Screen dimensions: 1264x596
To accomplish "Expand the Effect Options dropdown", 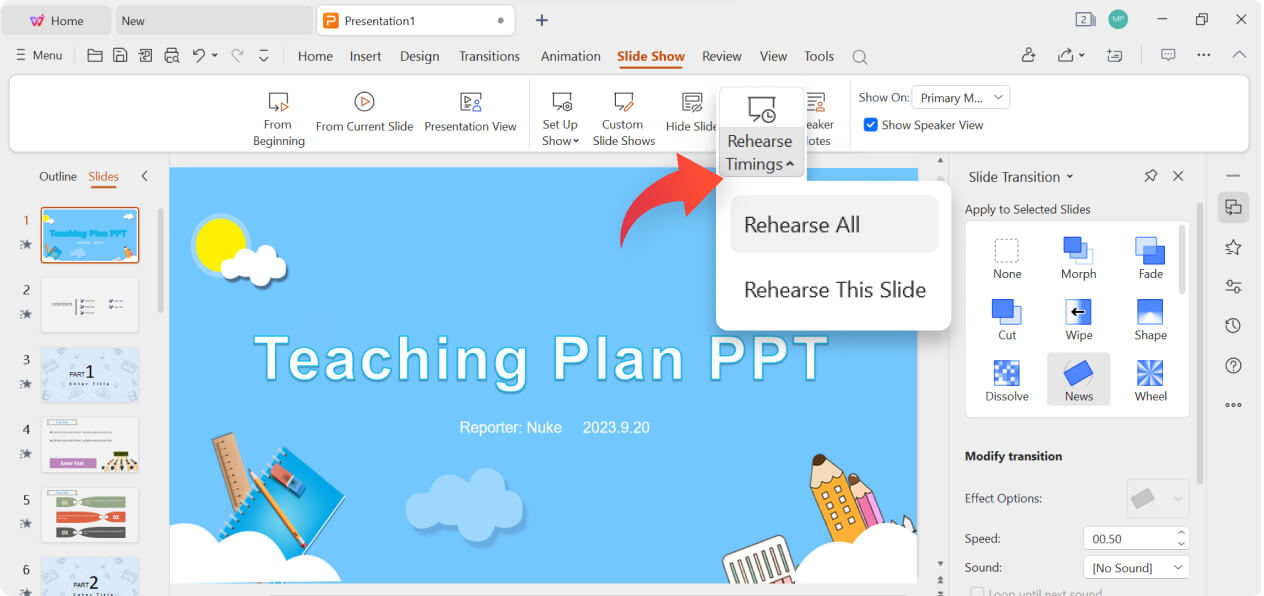I will pos(1158,498).
